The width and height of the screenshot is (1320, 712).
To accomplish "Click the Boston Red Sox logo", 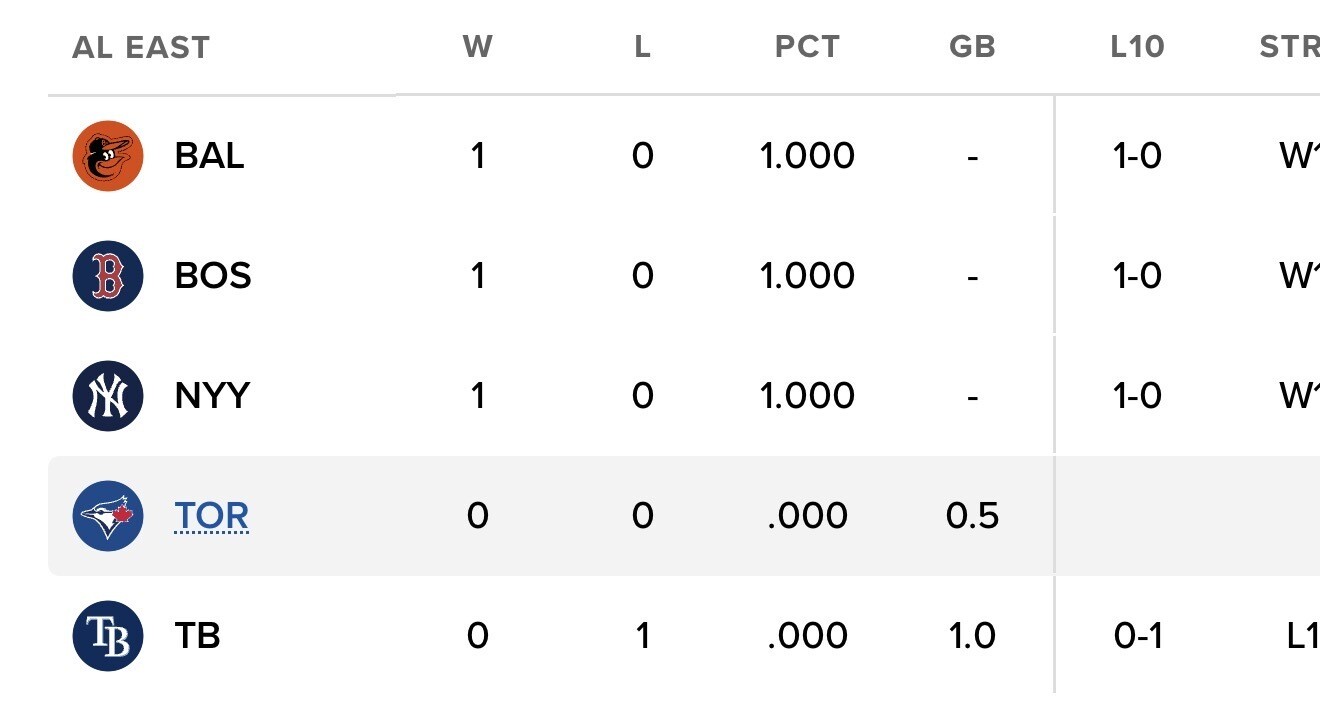I will coord(108,276).
